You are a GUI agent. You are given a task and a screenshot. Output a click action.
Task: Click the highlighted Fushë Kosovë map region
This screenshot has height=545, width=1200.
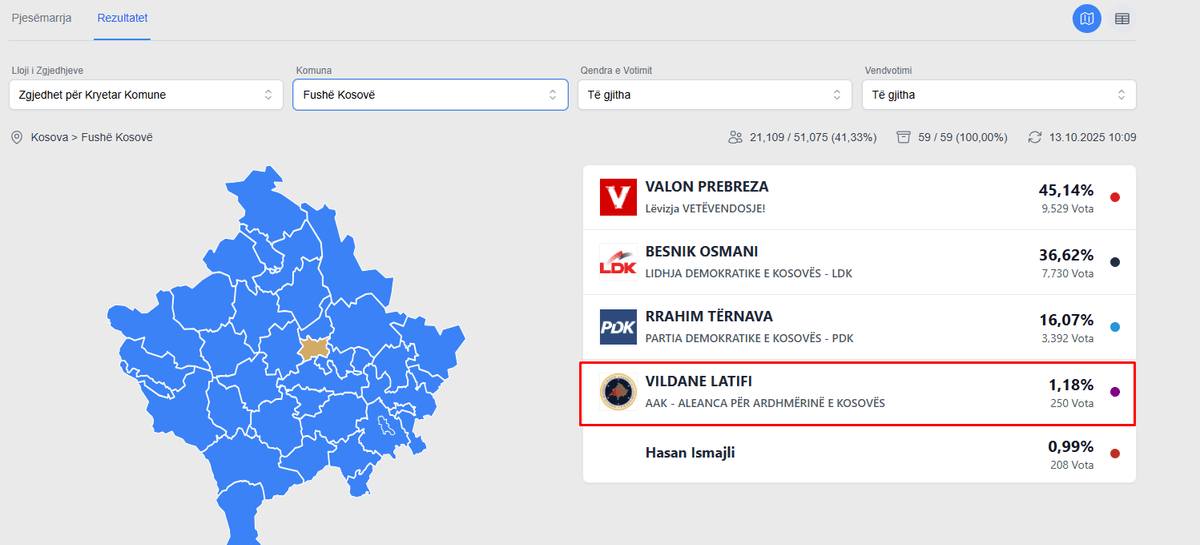(314, 348)
